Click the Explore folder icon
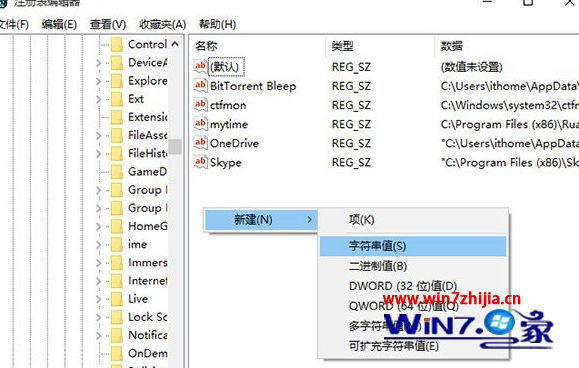Image resolution: width=579 pixels, height=368 pixels. point(117,80)
